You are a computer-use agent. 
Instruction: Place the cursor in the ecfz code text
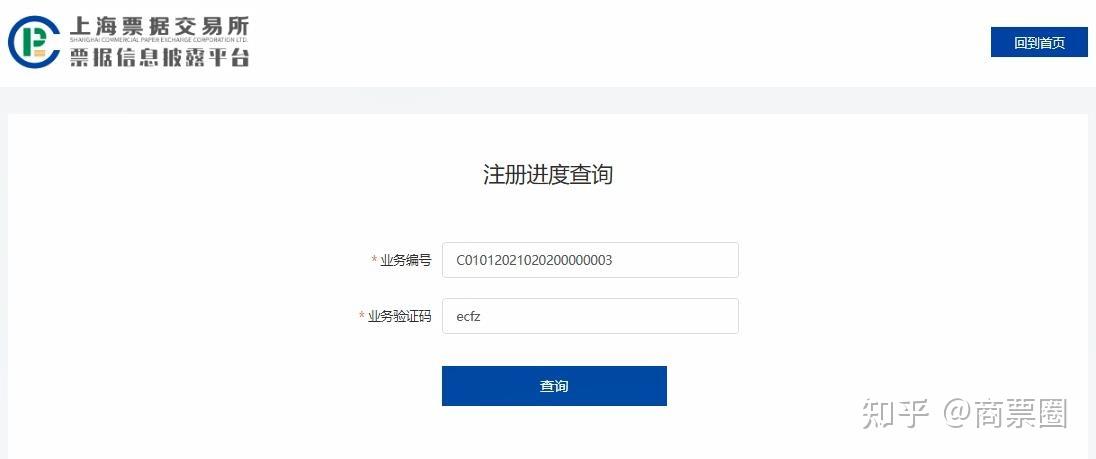click(468, 316)
